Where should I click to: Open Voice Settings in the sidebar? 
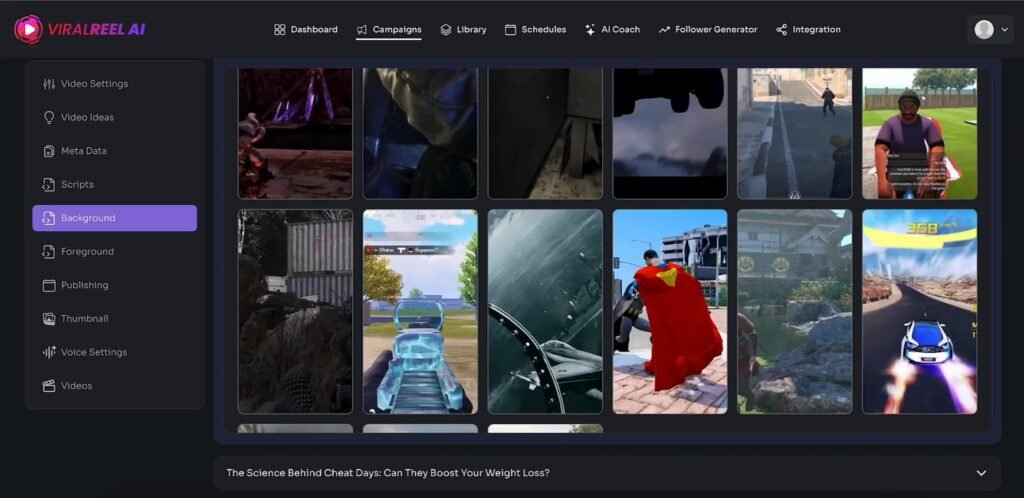click(x=114, y=352)
